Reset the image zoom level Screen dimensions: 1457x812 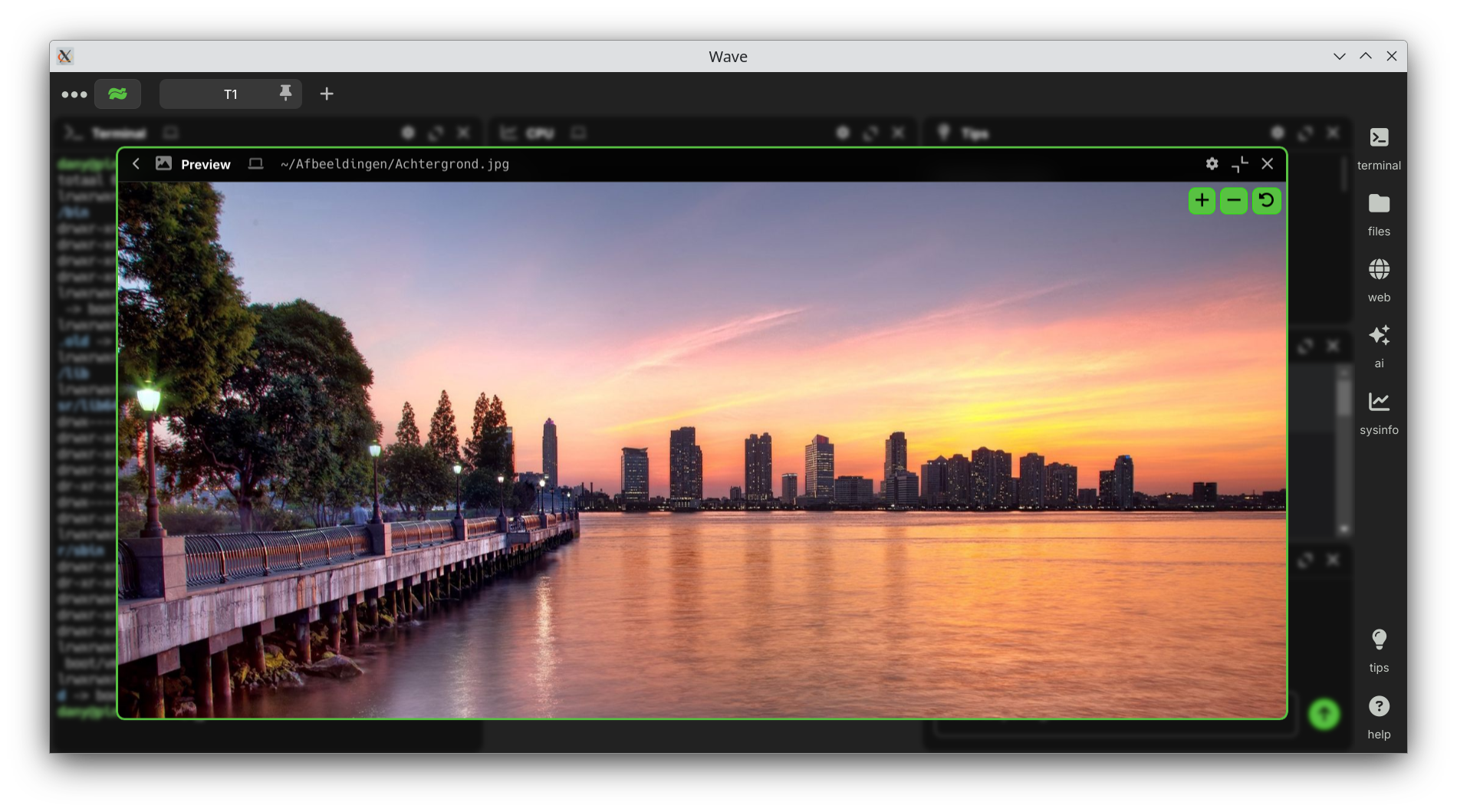pyautogui.click(x=1267, y=201)
